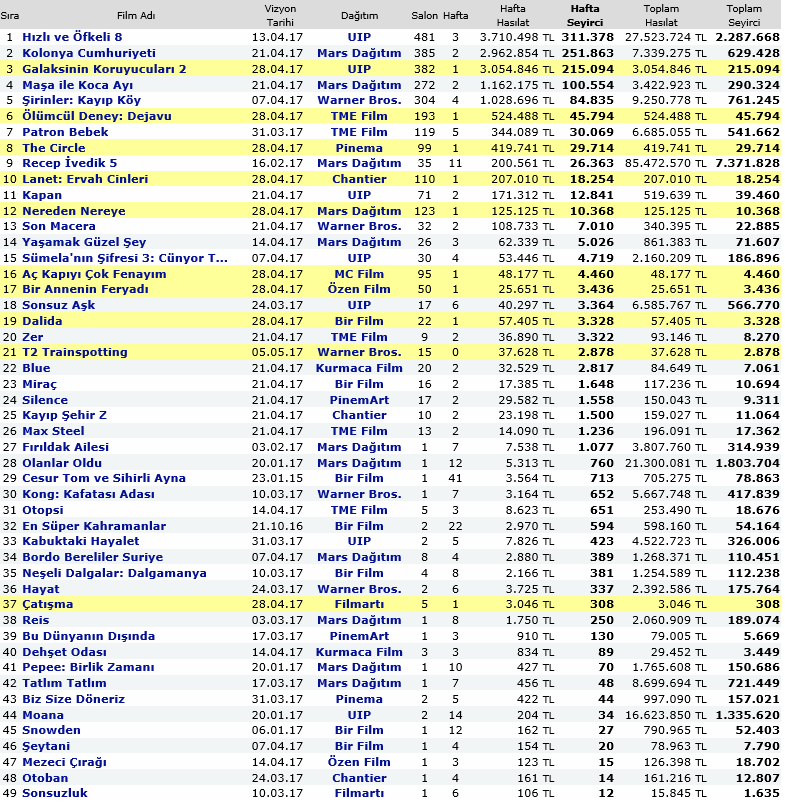Click Maşa ile Koca Ayı title
The height and width of the screenshot is (803, 785).
[78, 85]
